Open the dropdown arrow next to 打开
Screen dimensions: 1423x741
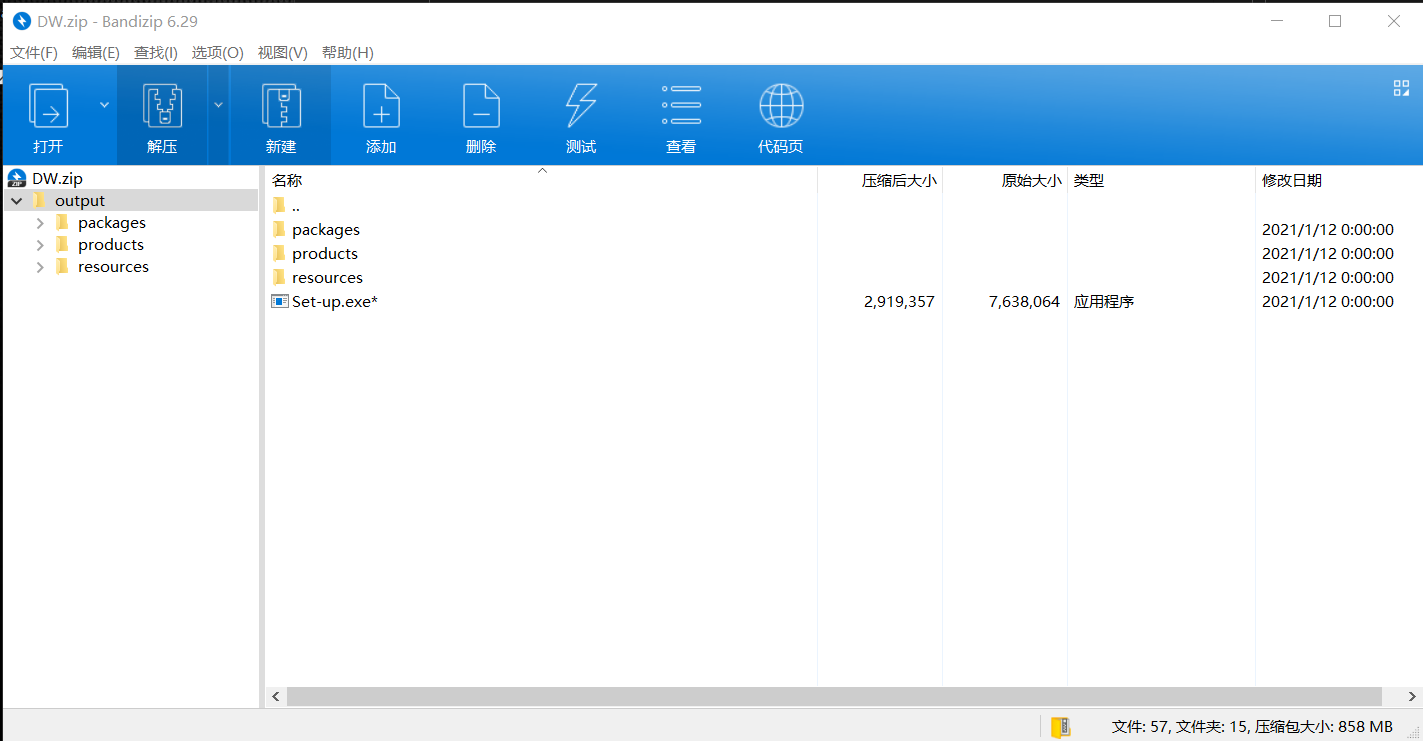pos(104,104)
